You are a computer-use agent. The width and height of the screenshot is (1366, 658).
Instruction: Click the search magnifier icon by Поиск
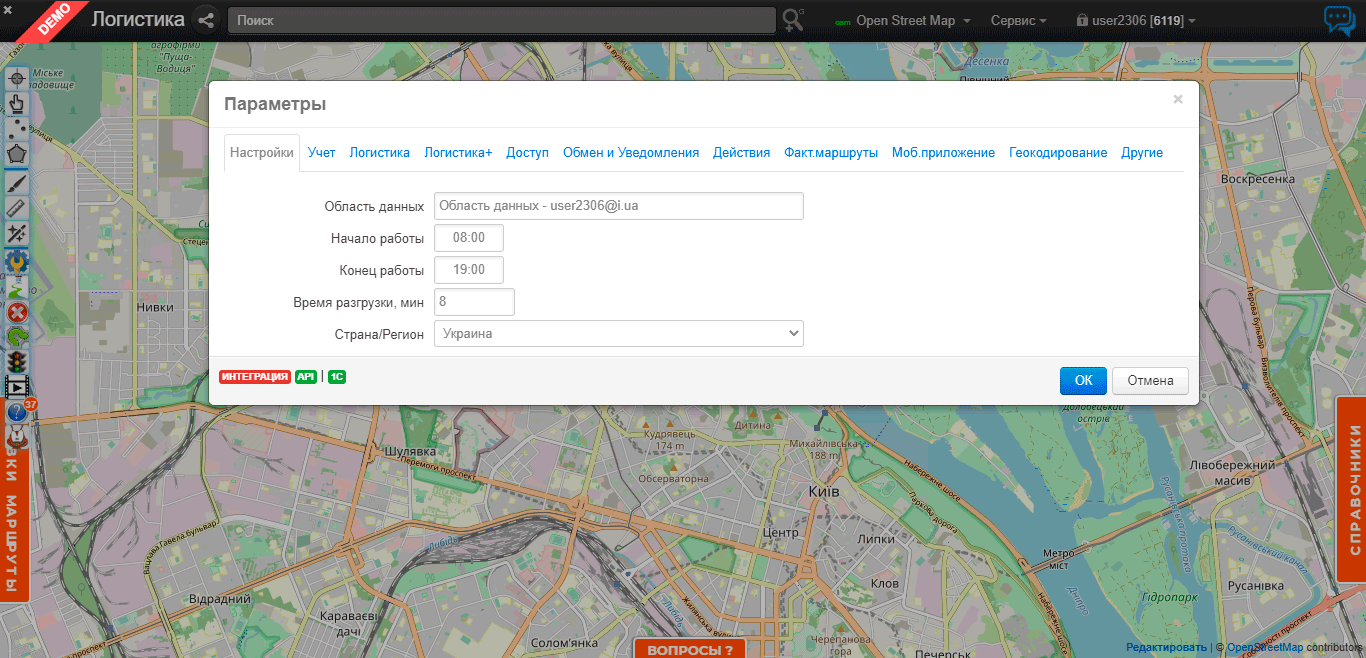(x=794, y=20)
